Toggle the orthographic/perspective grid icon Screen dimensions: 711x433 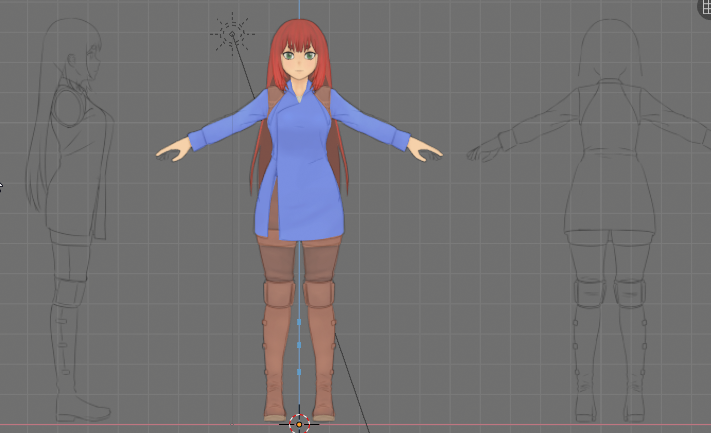(x=705, y=8)
